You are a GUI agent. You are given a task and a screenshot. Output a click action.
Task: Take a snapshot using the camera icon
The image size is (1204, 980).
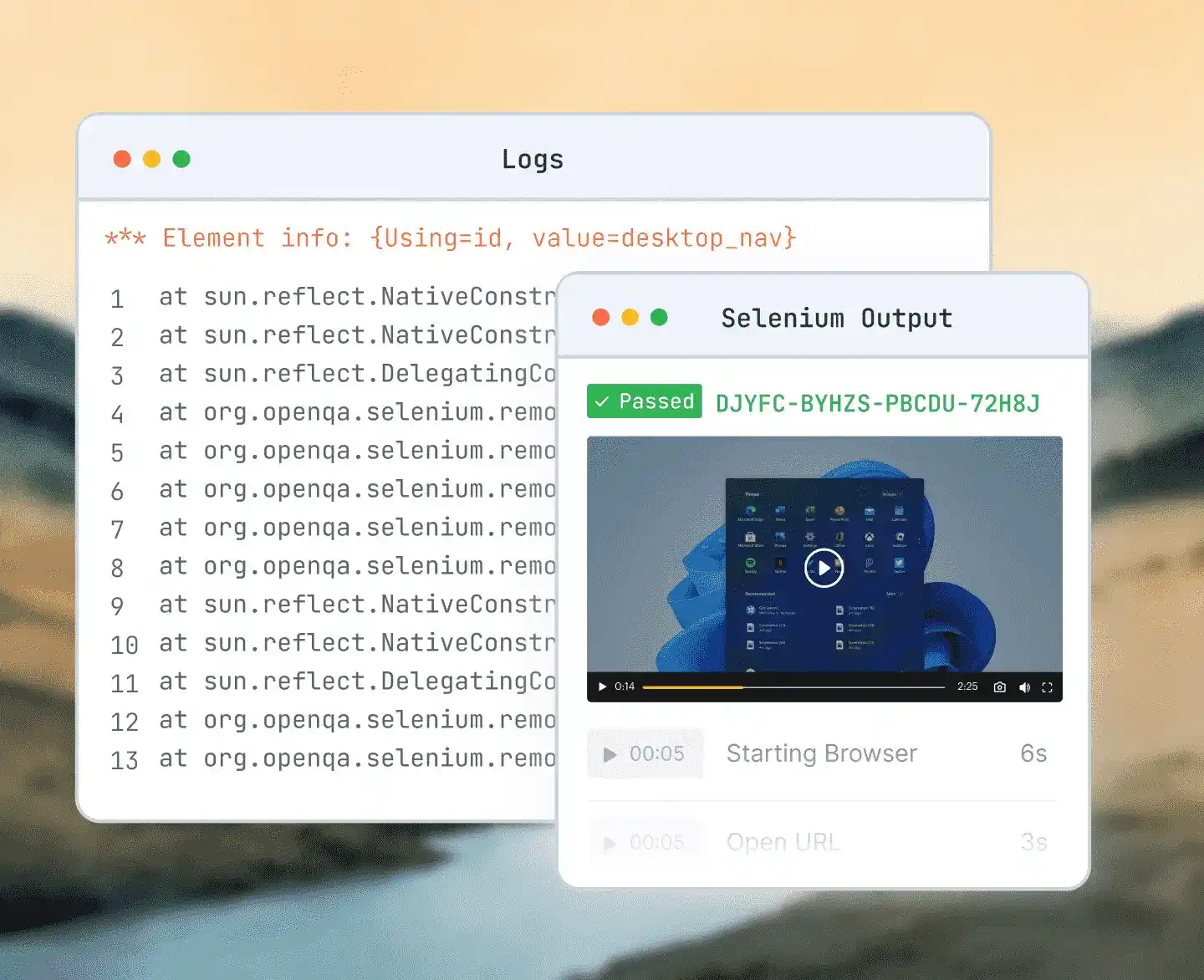(999, 687)
